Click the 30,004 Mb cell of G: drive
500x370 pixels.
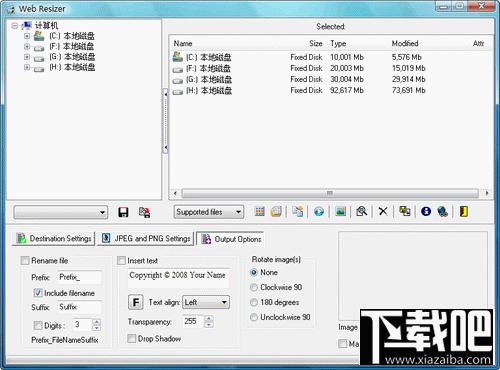pos(347,79)
